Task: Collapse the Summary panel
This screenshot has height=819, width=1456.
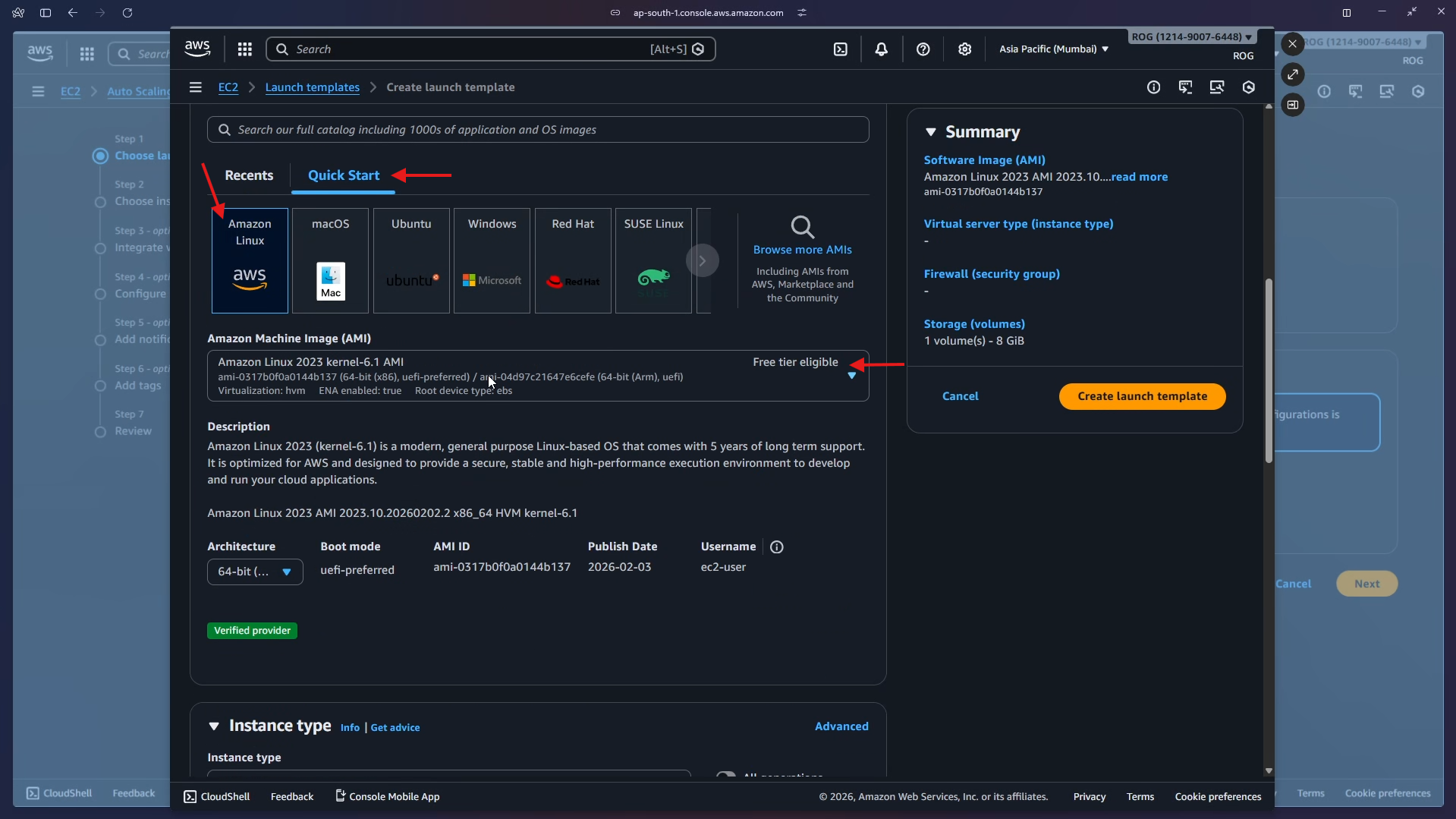Action: click(x=932, y=131)
